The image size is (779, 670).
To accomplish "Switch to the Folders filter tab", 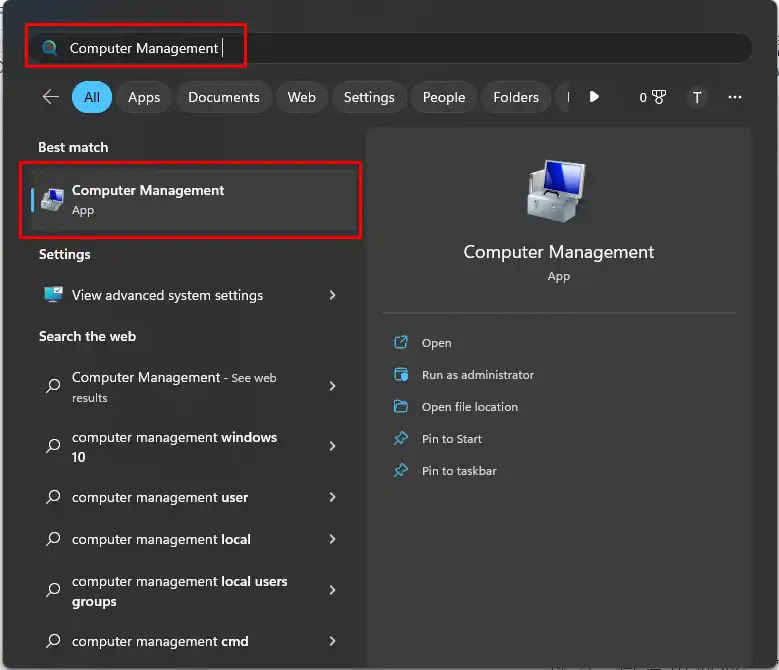I will 516,97.
